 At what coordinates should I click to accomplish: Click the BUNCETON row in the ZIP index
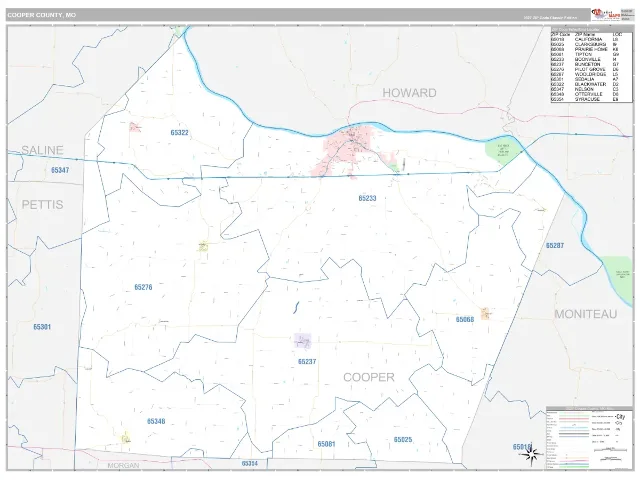point(585,64)
